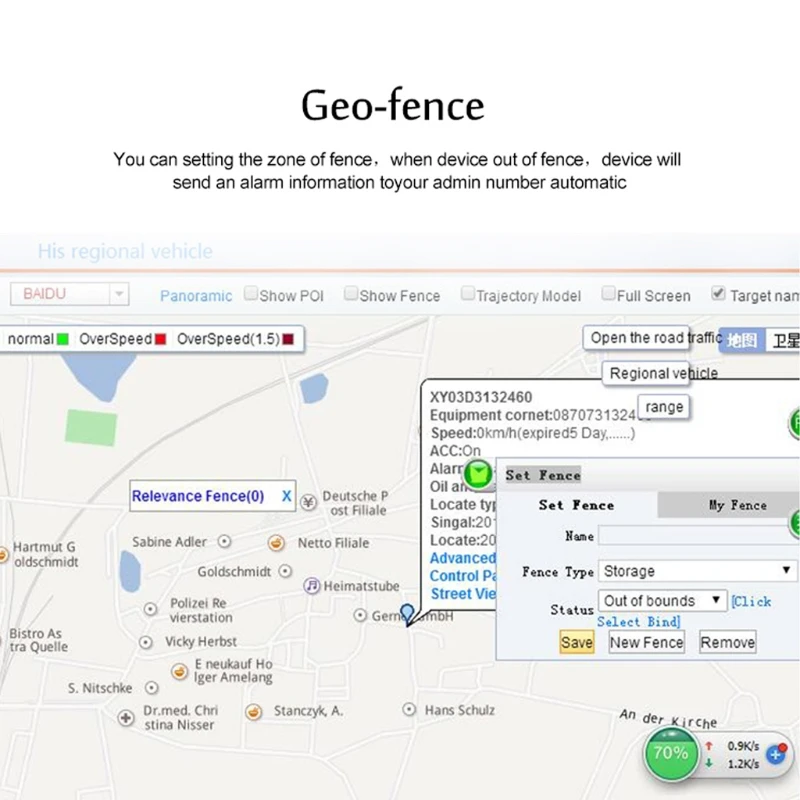Open the Advanced link in info popup
800x800 pixels.
[x=463, y=558]
